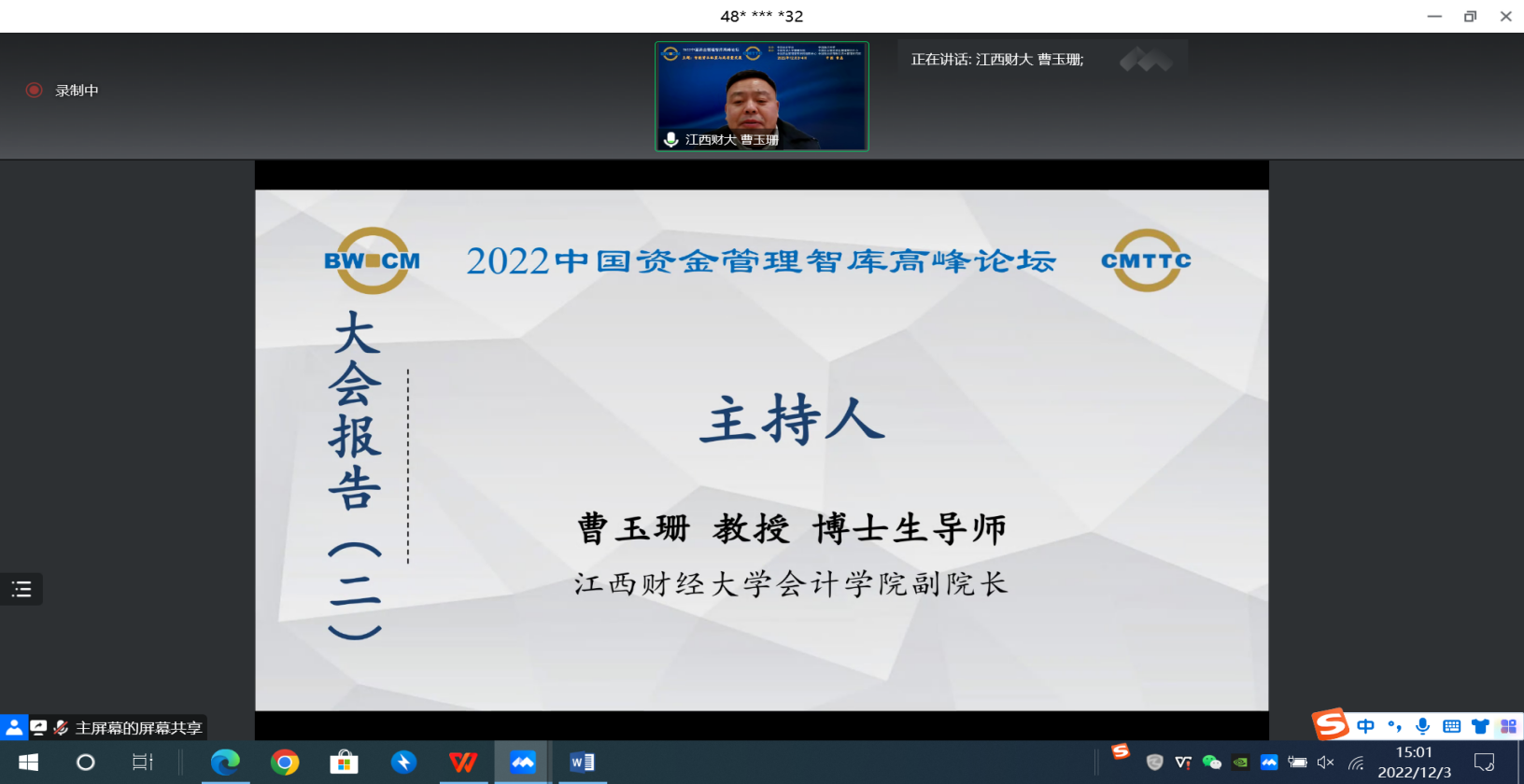
Task: Click the screen share icon in status label
Action: pos(38,727)
